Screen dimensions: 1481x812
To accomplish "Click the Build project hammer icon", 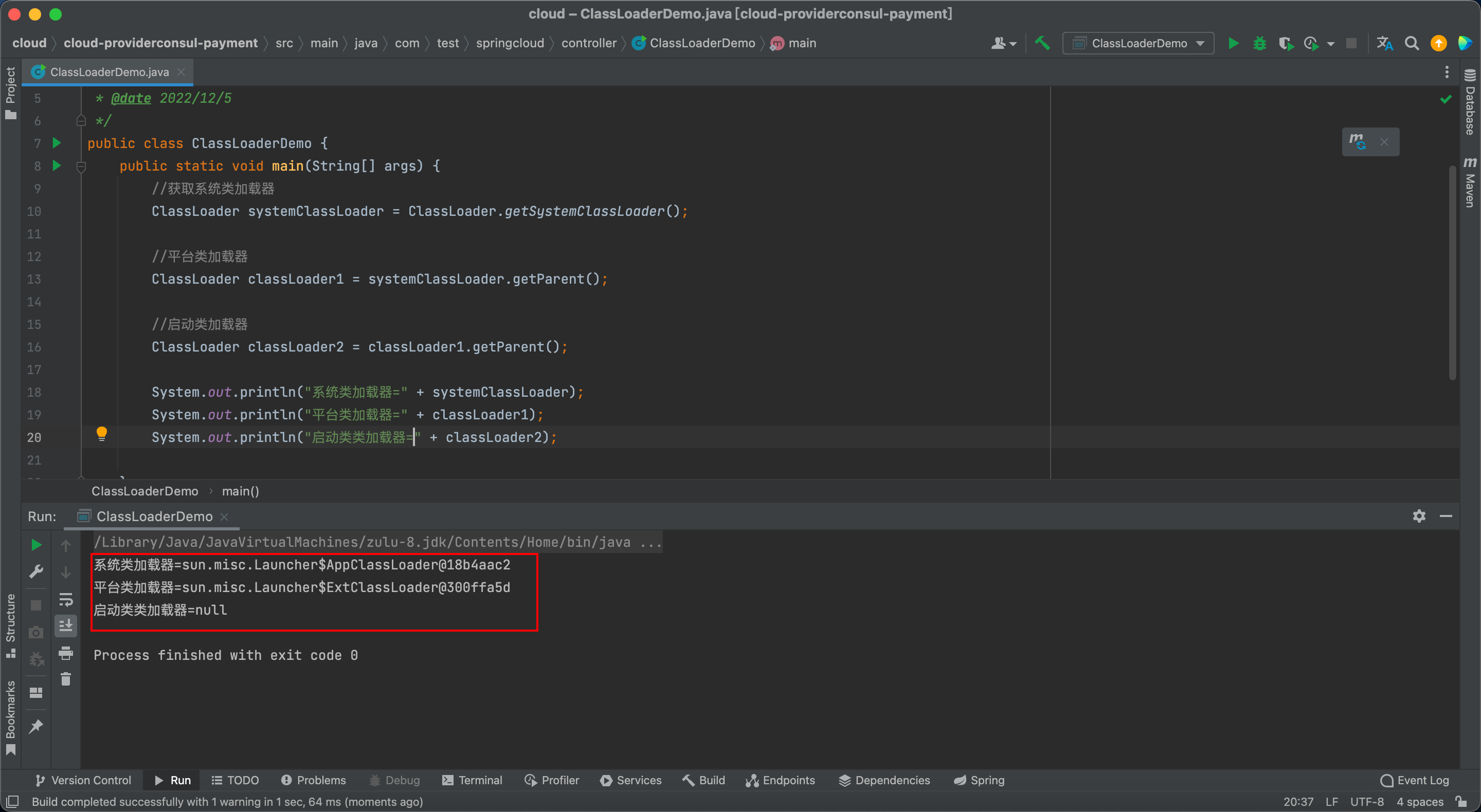I will click(1042, 43).
